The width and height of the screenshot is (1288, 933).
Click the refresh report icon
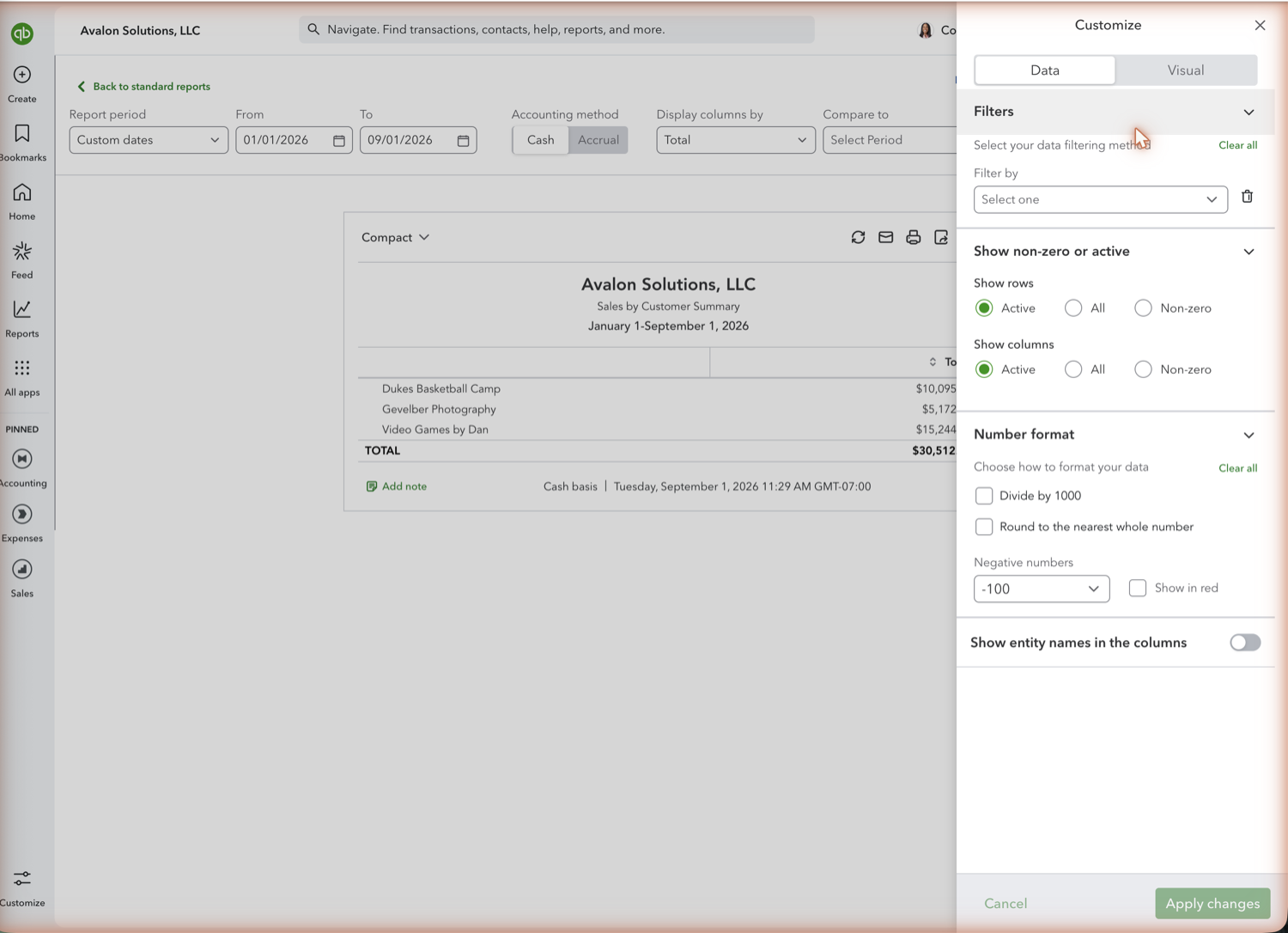[858, 237]
